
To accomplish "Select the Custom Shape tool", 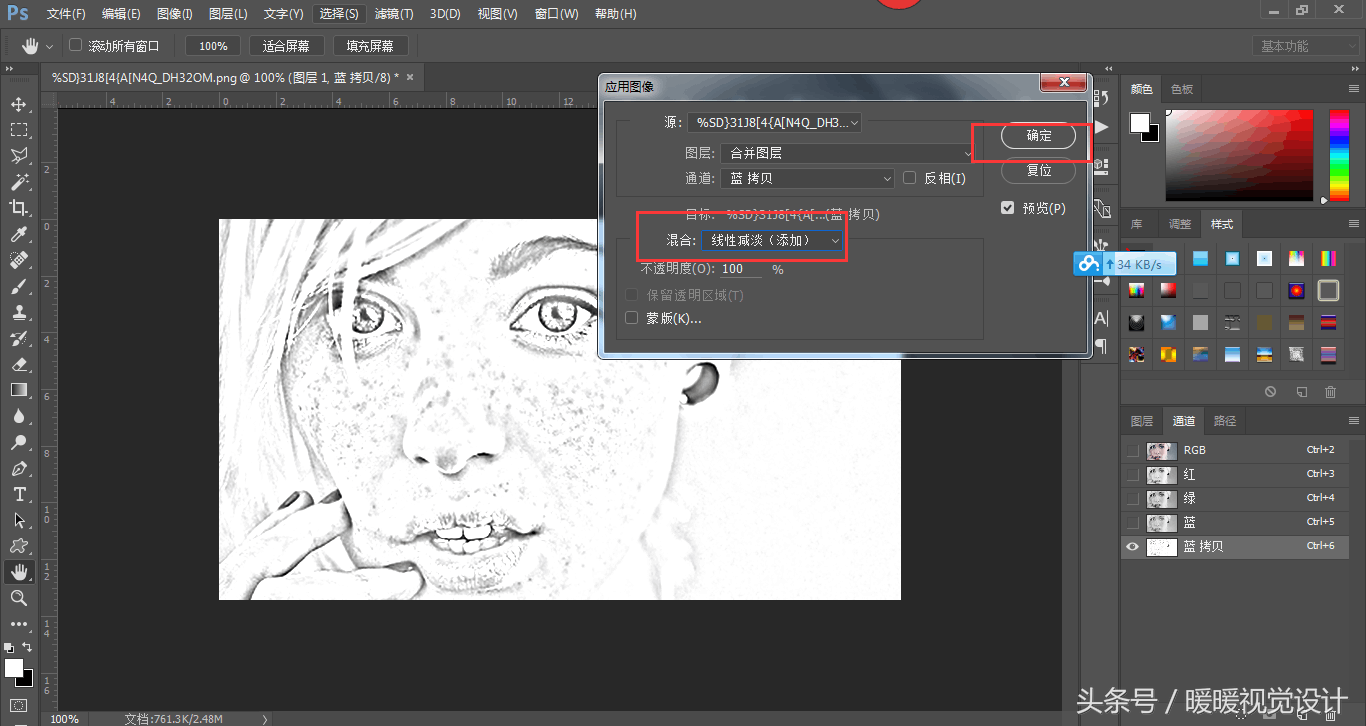I will click(x=19, y=546).
